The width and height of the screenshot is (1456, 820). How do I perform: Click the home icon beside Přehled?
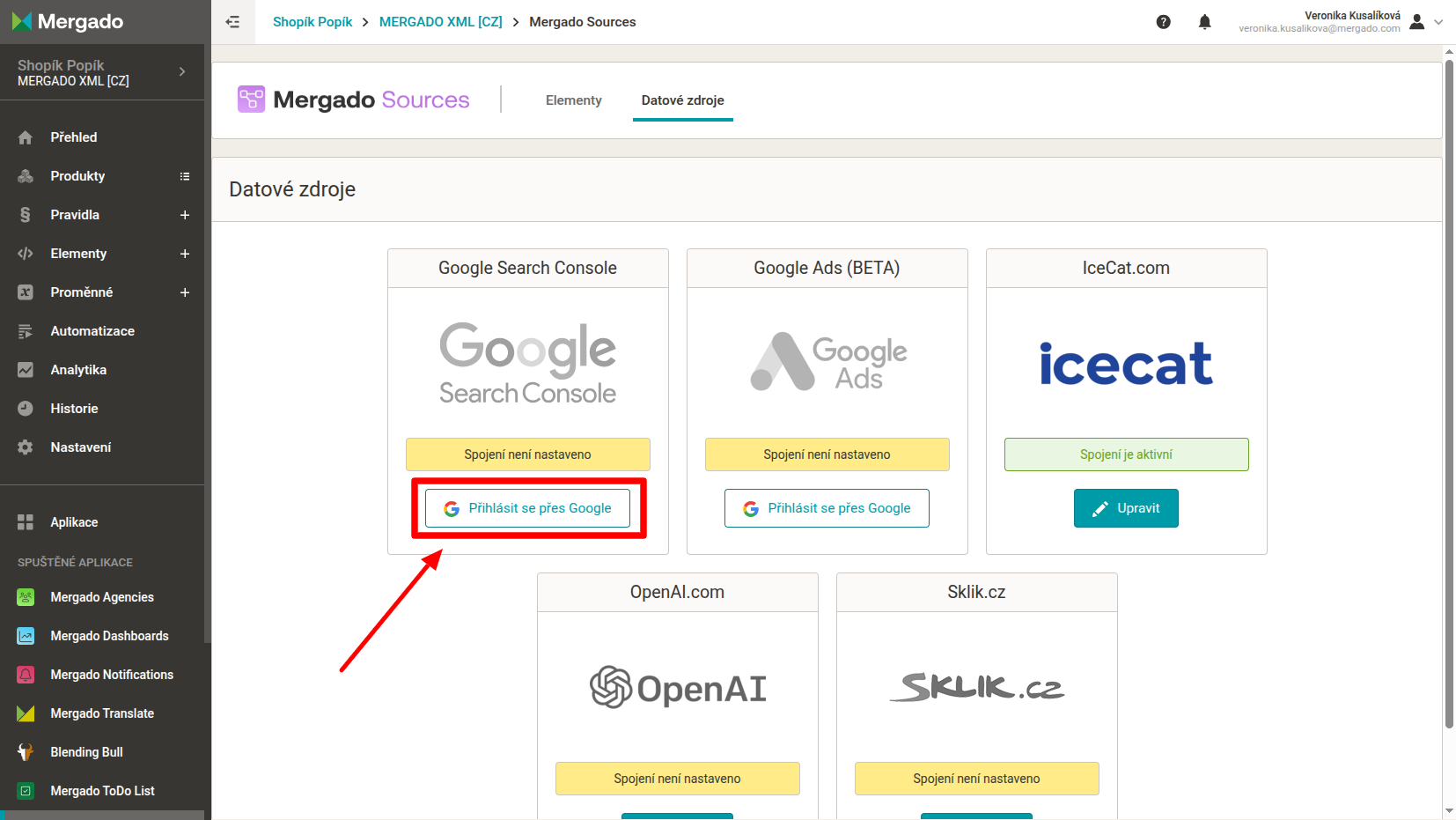click(26, 137)
